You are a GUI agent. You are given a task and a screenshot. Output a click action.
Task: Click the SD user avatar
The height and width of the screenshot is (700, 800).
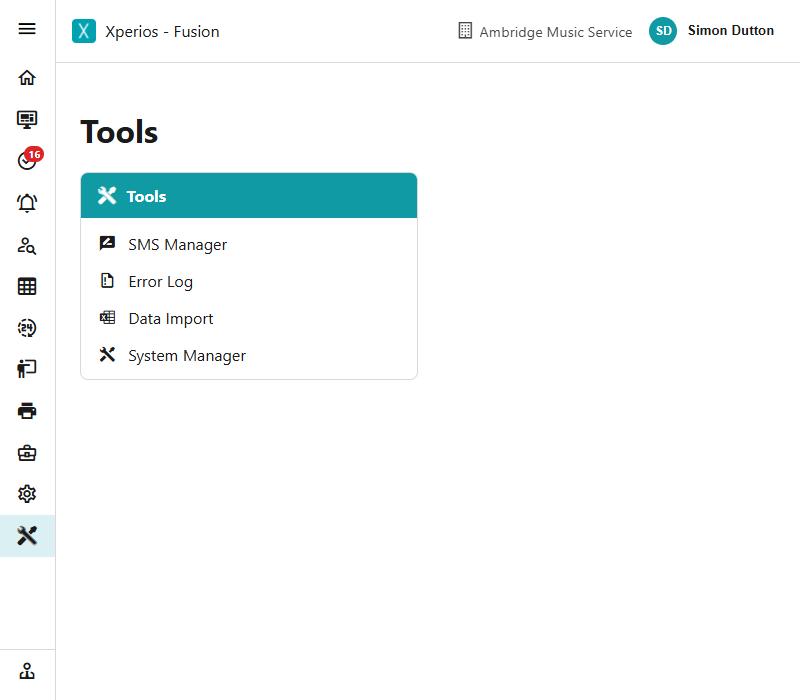point(663,31)
